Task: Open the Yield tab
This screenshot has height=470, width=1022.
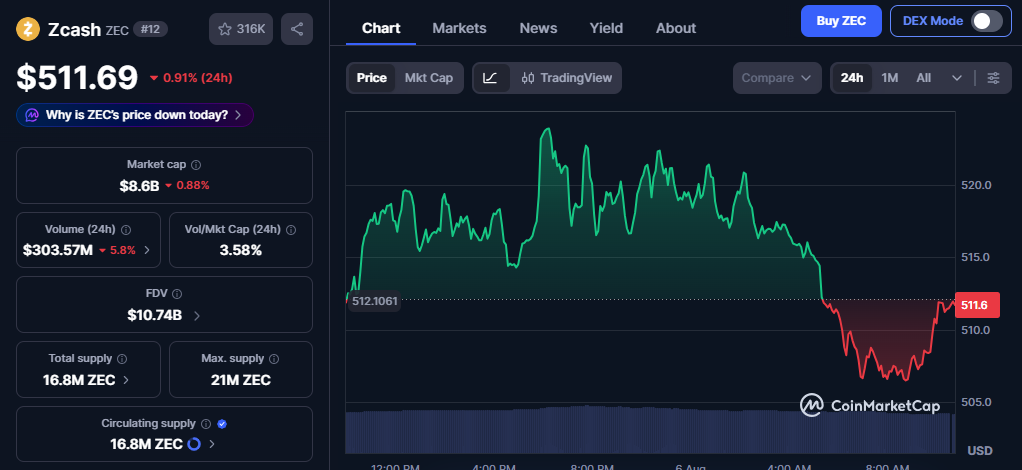Action: [606, 28]
